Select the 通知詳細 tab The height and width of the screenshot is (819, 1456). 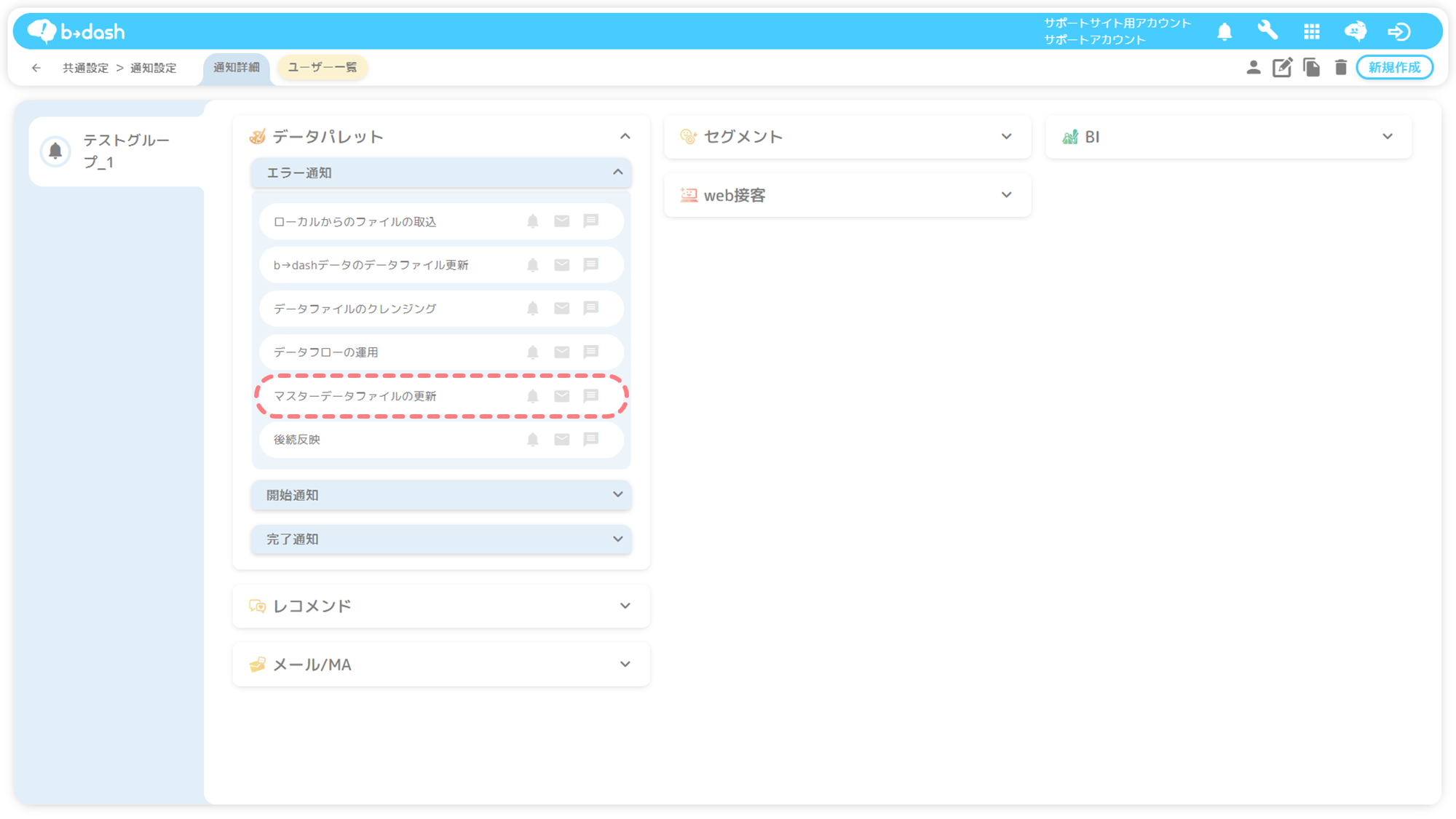tap(236, 67)
